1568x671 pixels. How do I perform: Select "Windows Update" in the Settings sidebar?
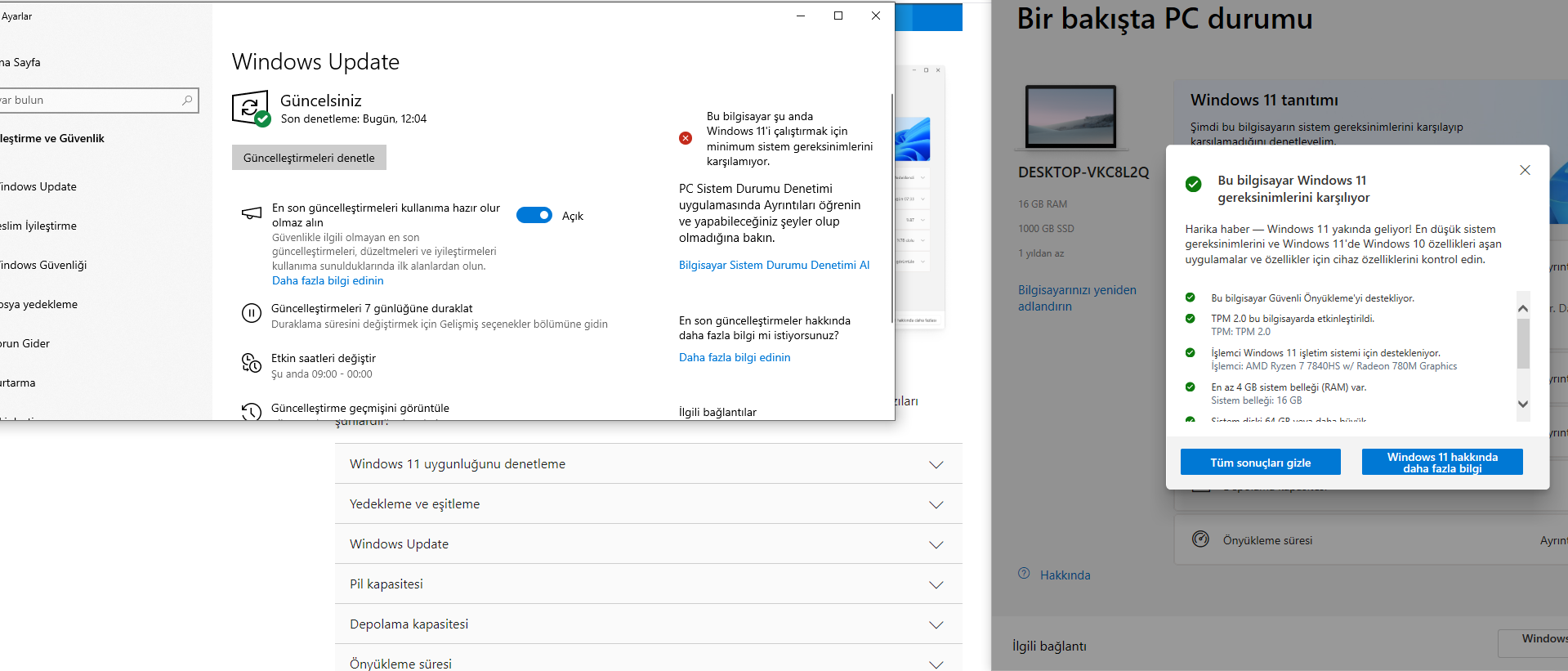[38, 186]
